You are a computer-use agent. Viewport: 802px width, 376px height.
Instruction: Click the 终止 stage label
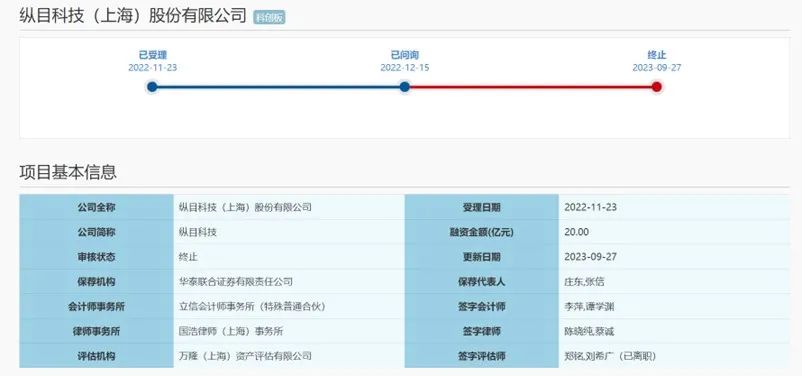click(x=657, y=55)
